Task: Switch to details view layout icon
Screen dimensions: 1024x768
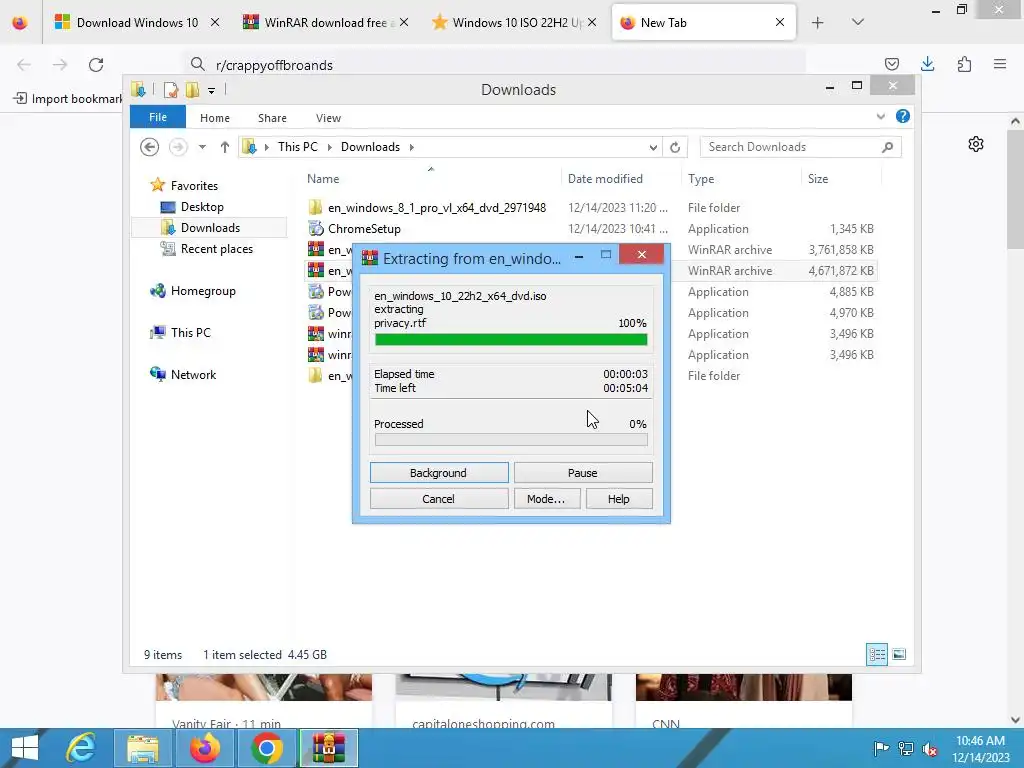Action: 877,654
